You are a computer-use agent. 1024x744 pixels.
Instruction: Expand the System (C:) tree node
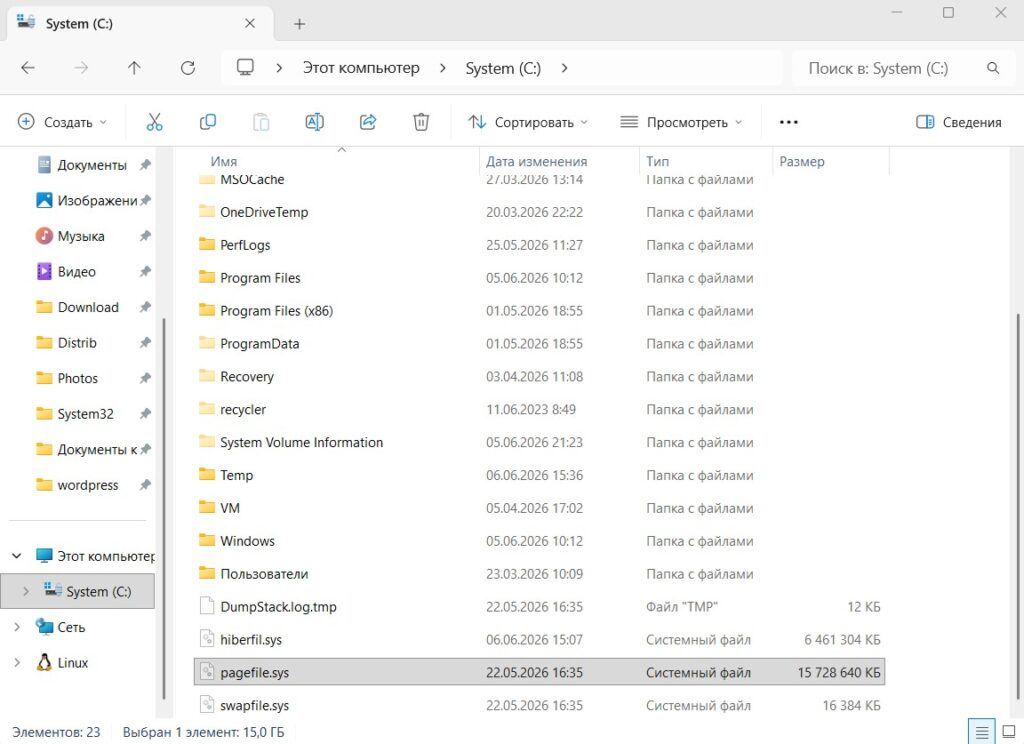pos(25,591)
